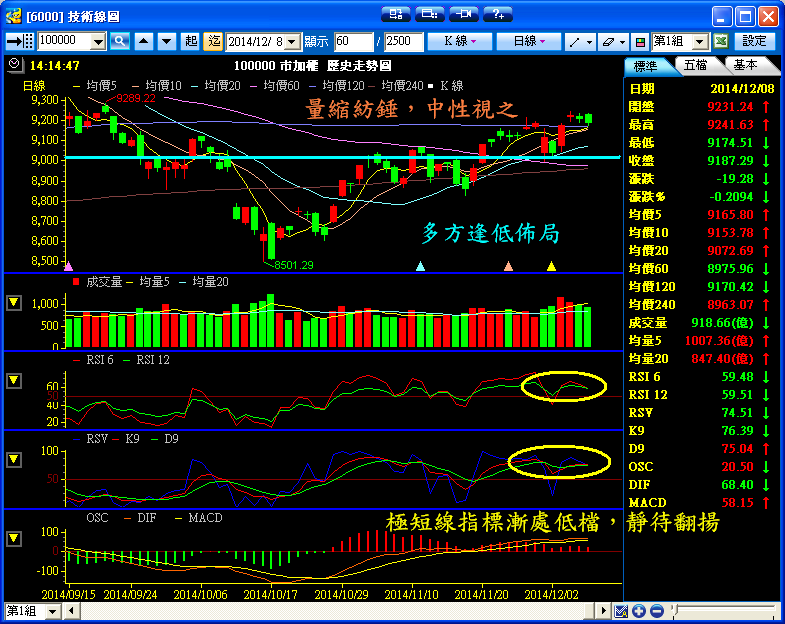Image resolution: width=785 pixels, height=624 pixels.
Task: Open the eraser tool menu
Action: click(x=611, y=41)
